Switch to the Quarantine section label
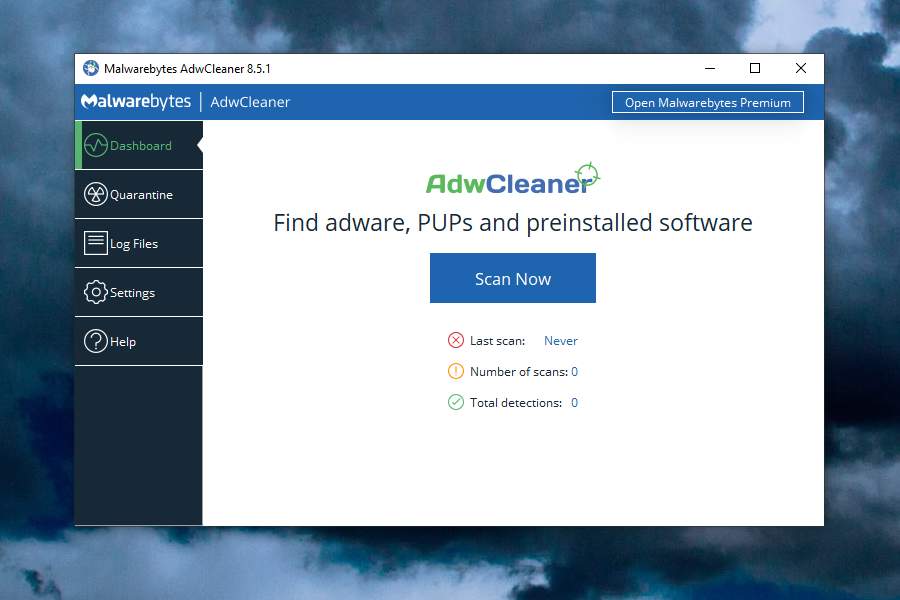900x600 pixels. pos(141,195)
